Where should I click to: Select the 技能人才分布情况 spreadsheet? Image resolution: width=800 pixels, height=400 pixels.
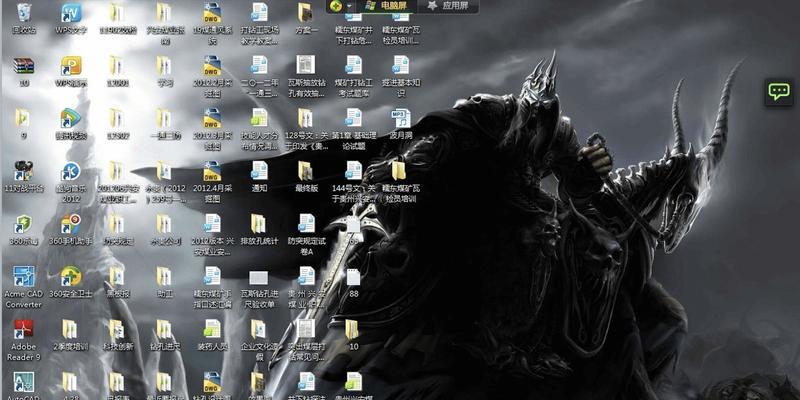[259, 129]
